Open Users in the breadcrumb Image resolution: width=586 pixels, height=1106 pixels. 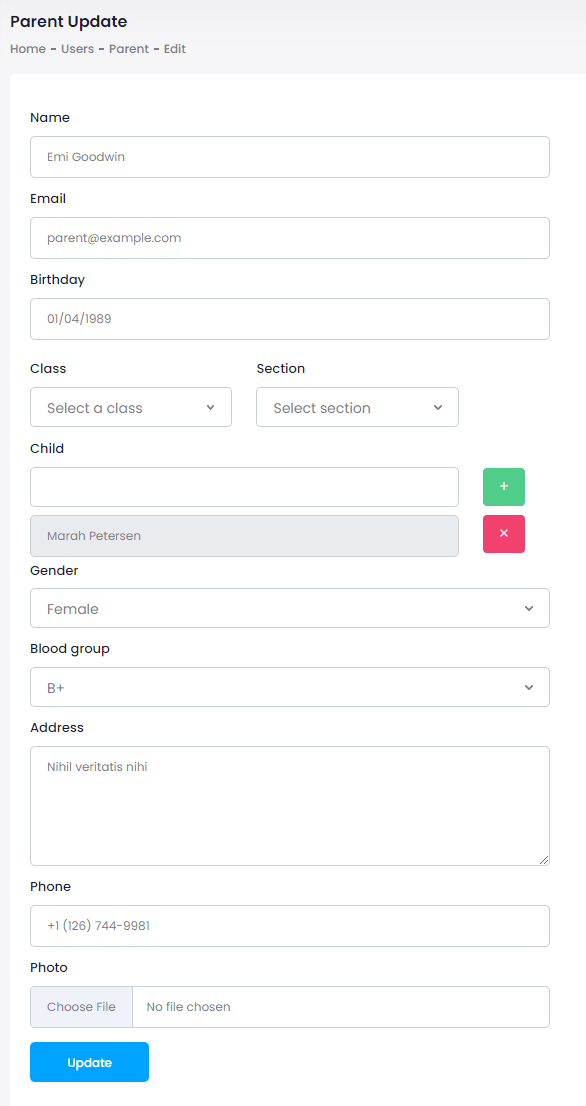pos(78,49)
